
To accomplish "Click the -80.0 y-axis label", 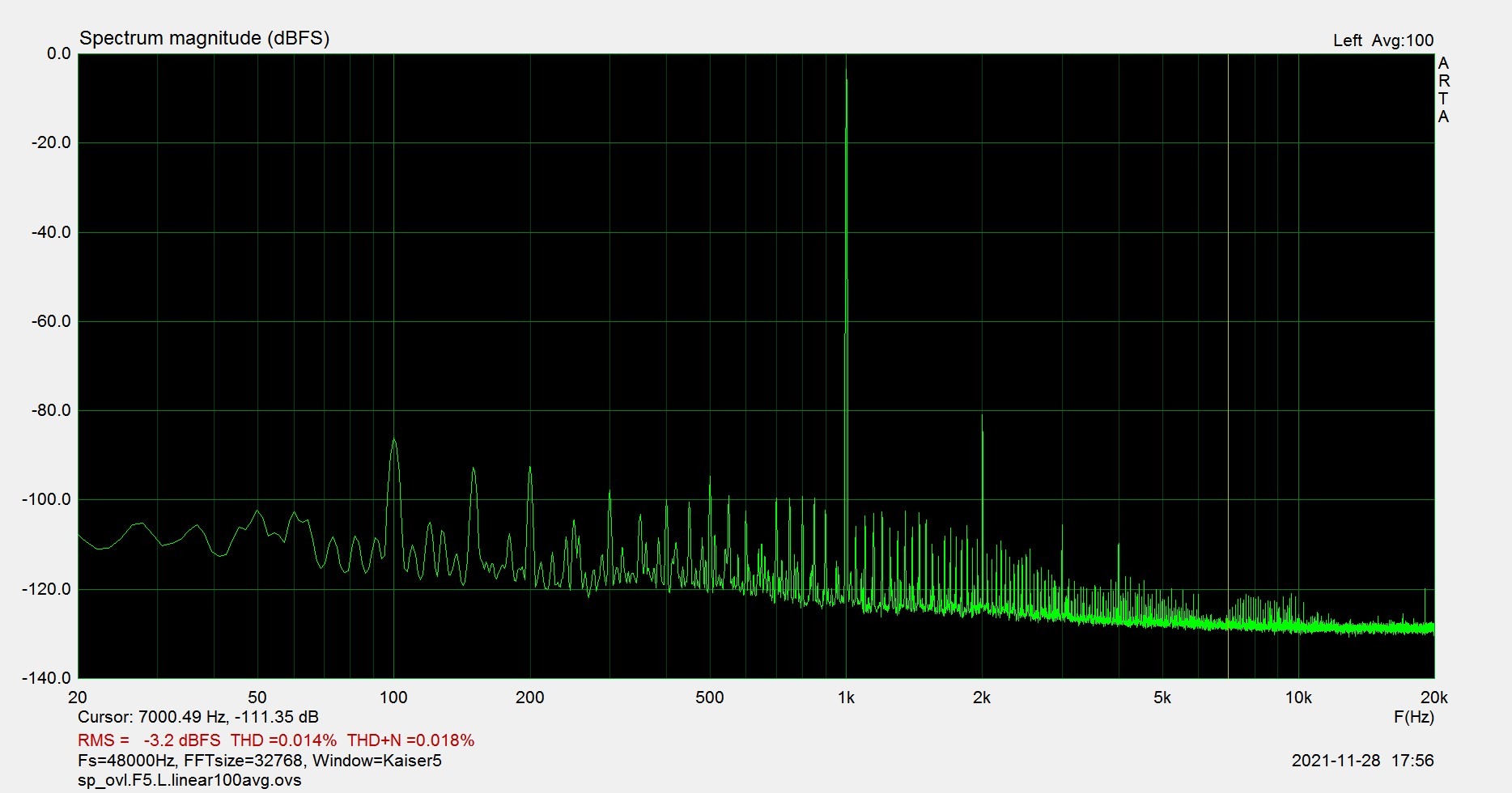I will coord(51,410).
